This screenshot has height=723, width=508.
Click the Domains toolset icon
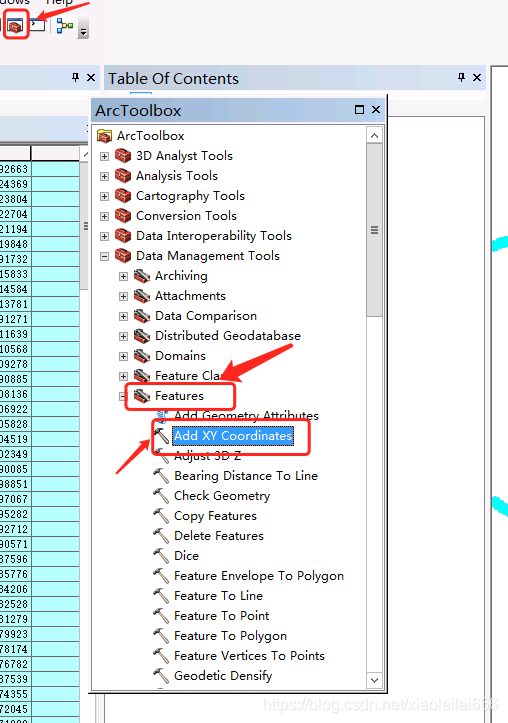[x=142, y=356]
